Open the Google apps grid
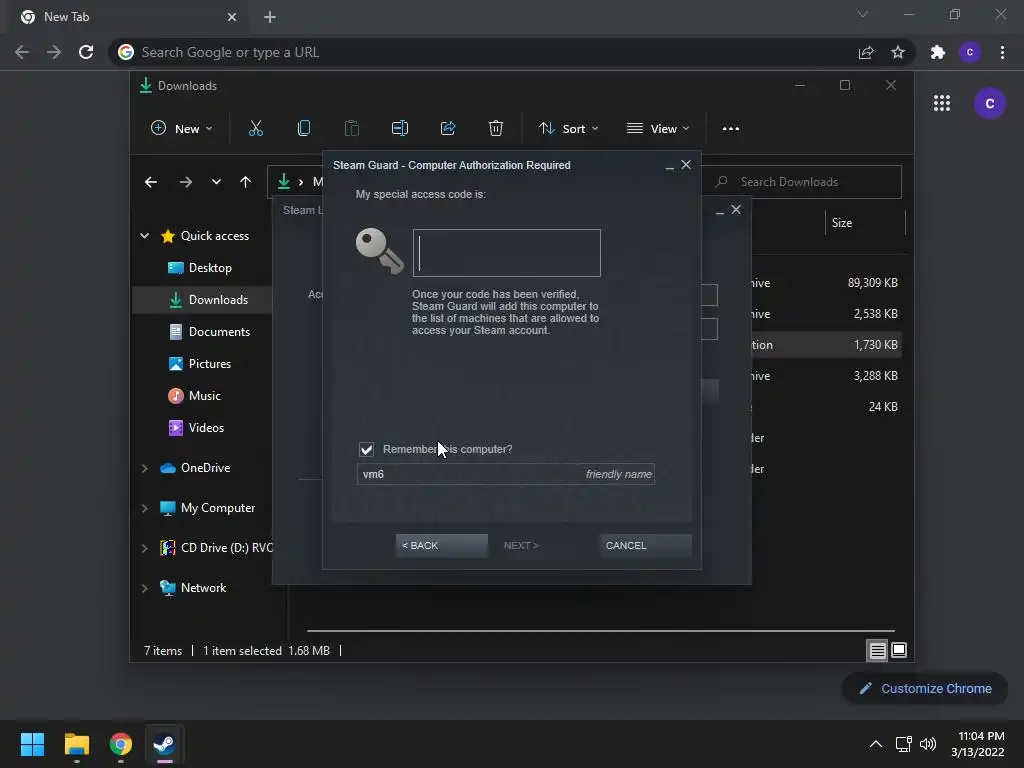Image resolution: width=1024 pixels, height=768 pixels. point(942,103)
